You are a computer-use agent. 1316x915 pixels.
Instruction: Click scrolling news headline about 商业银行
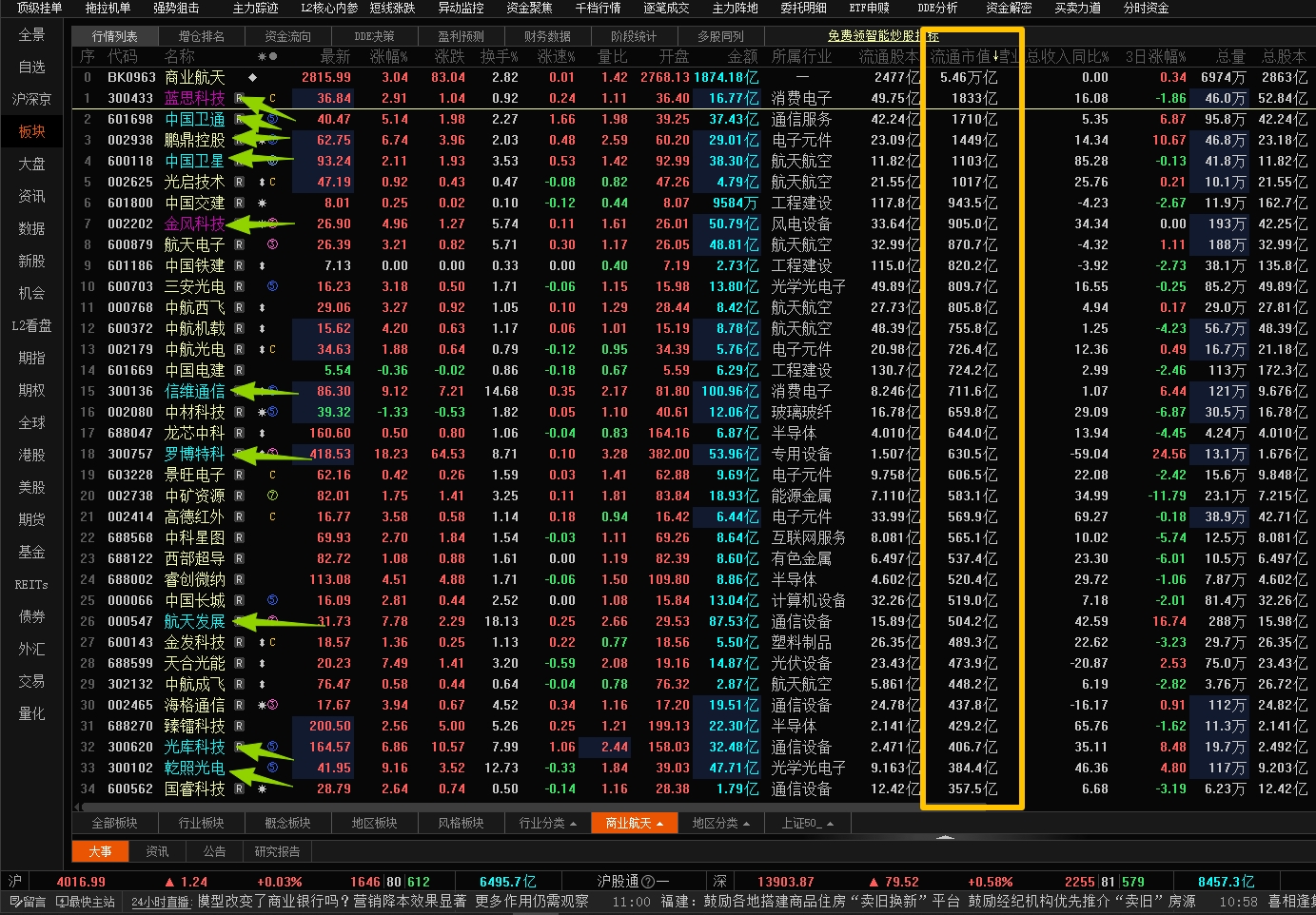pos(393,901)
